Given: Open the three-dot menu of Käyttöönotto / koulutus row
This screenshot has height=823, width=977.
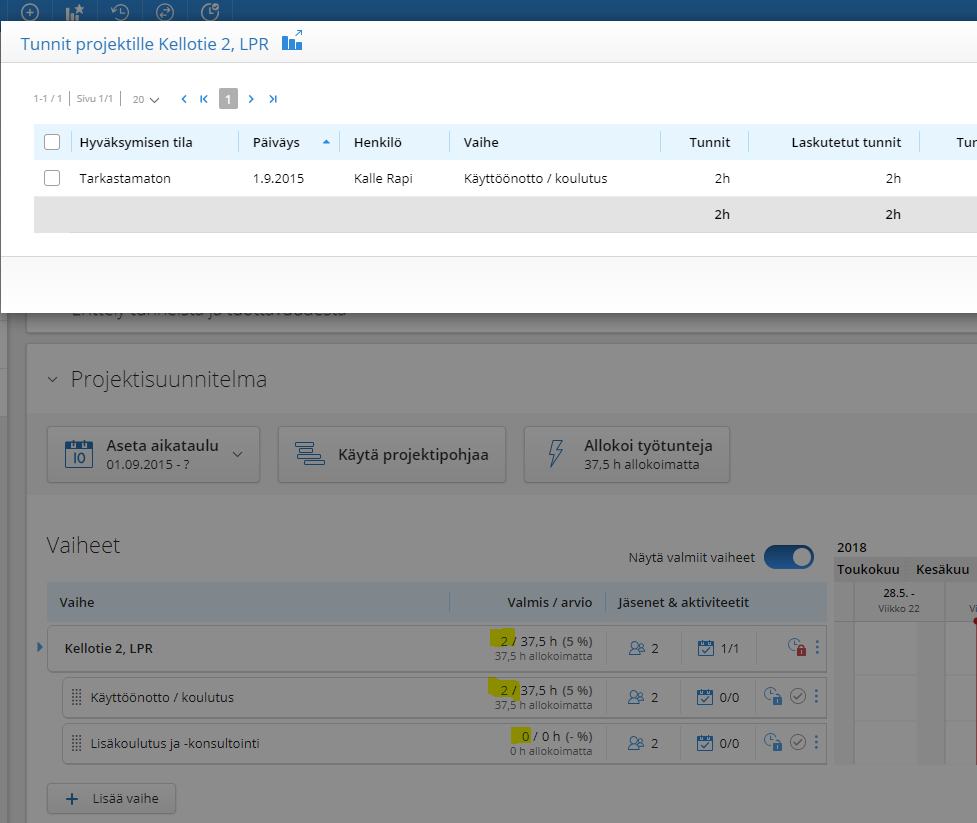Looking at the screenshot, I should tap(816, 696).
